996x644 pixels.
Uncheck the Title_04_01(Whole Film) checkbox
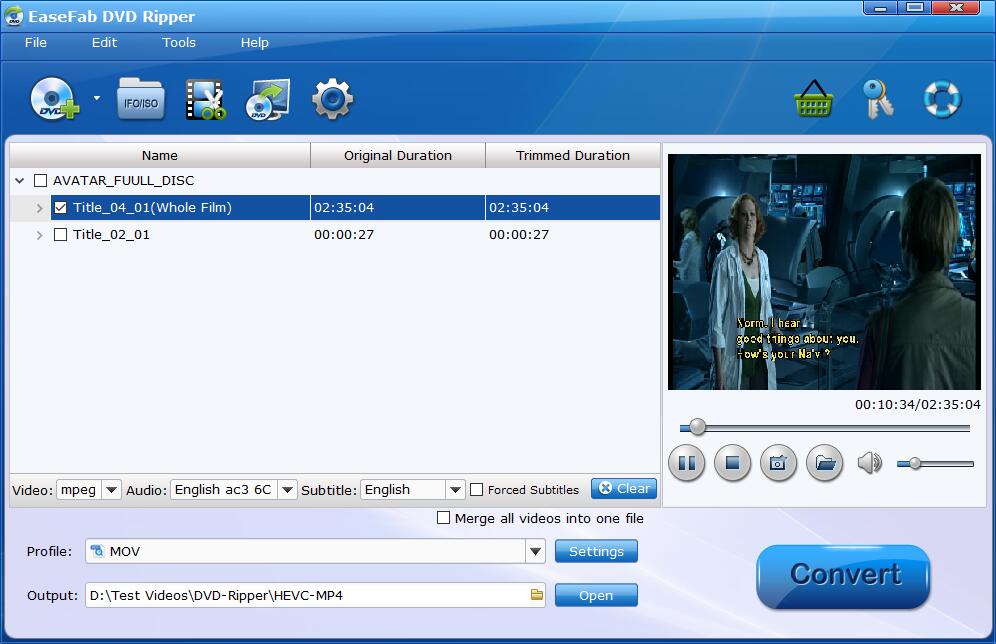coord(60,208)
